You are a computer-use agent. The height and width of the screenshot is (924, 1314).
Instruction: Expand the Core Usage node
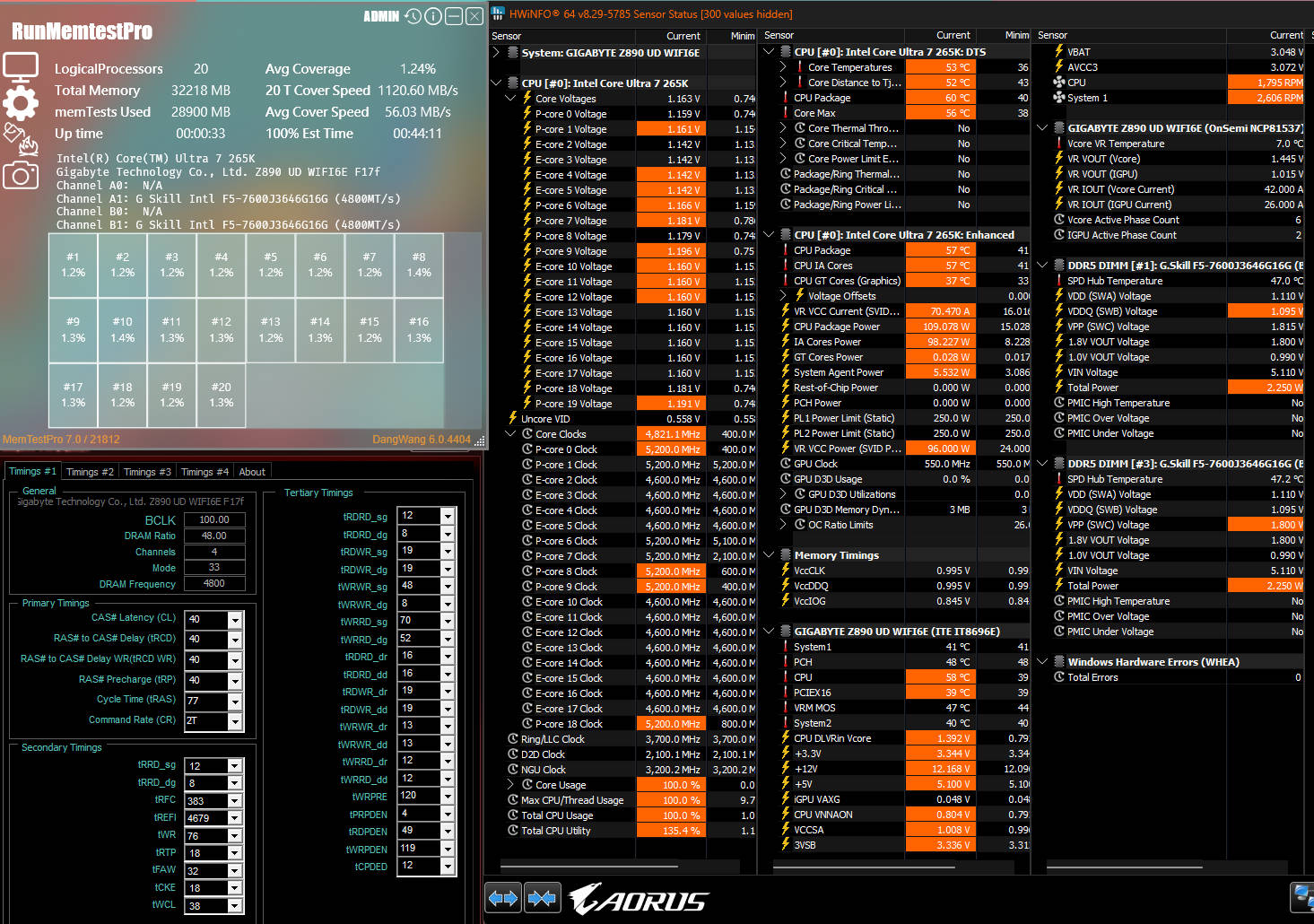tap(510, 785)
